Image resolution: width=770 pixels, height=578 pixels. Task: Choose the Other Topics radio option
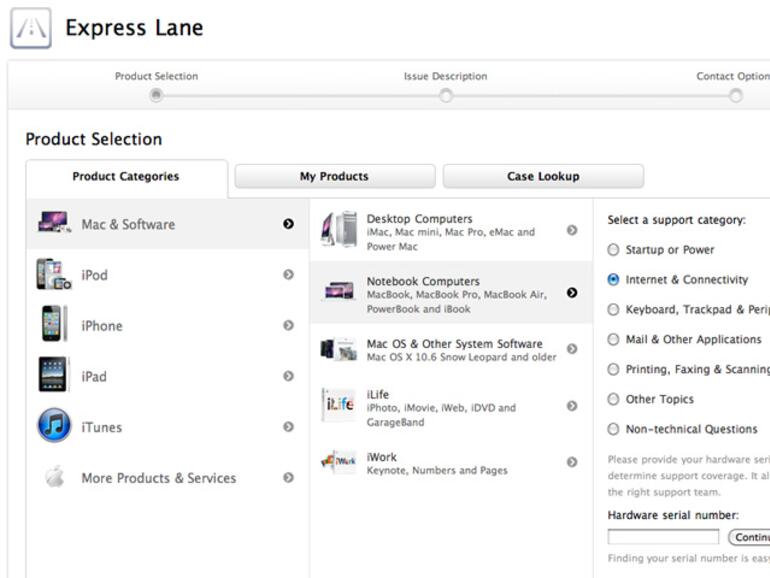tap(613, 400)
